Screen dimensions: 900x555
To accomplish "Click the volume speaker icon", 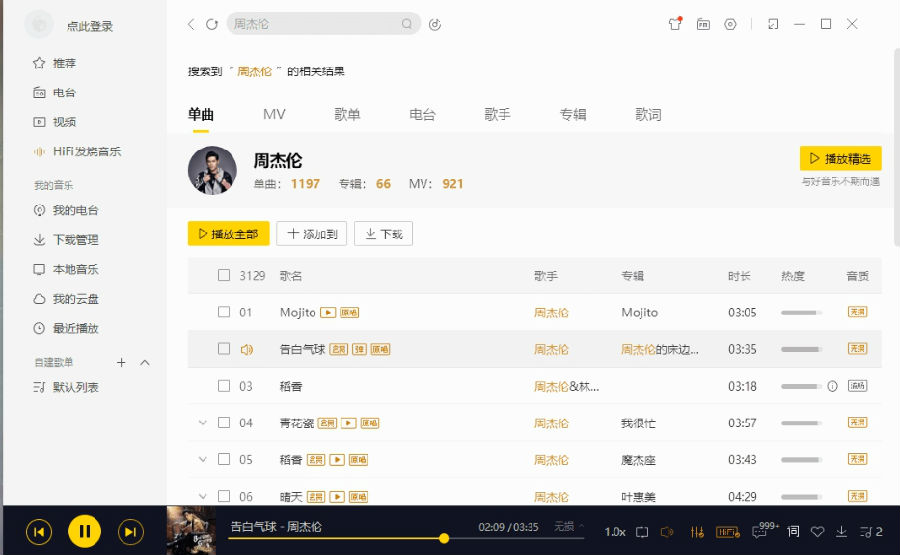I will (668, 531).
